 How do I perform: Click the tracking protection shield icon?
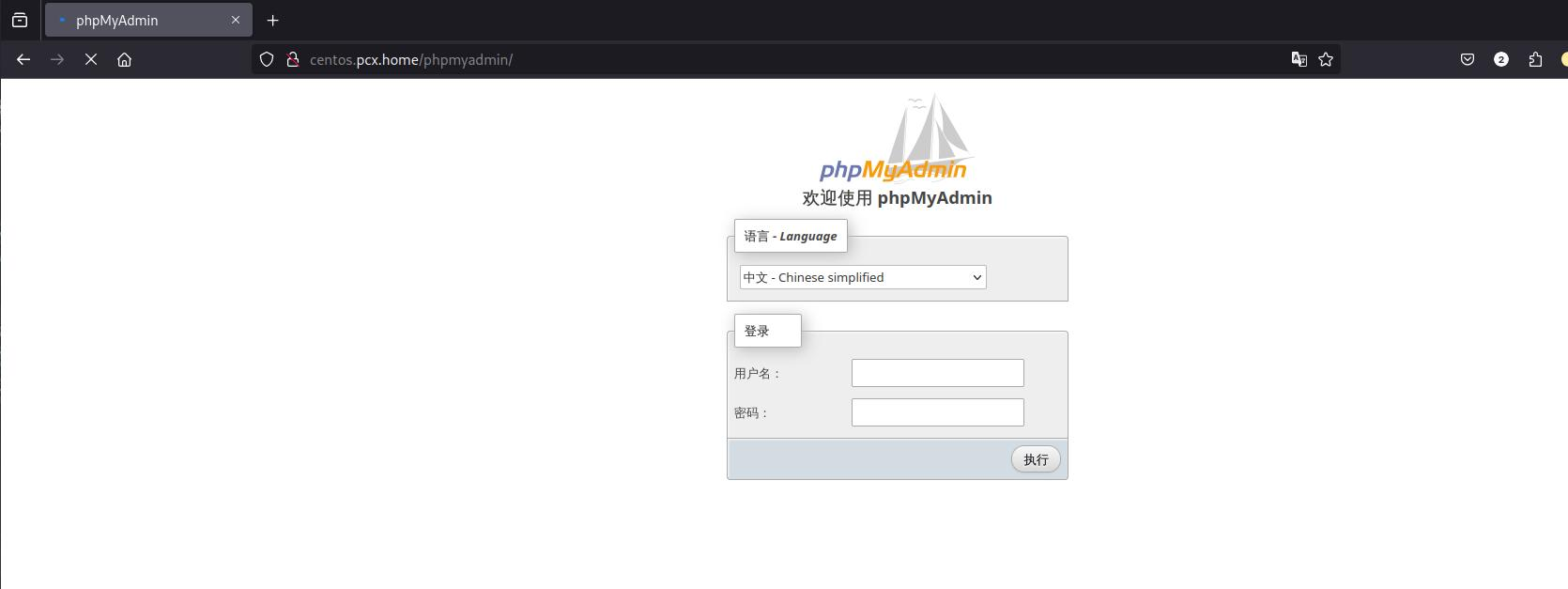(x=267, y=59)
